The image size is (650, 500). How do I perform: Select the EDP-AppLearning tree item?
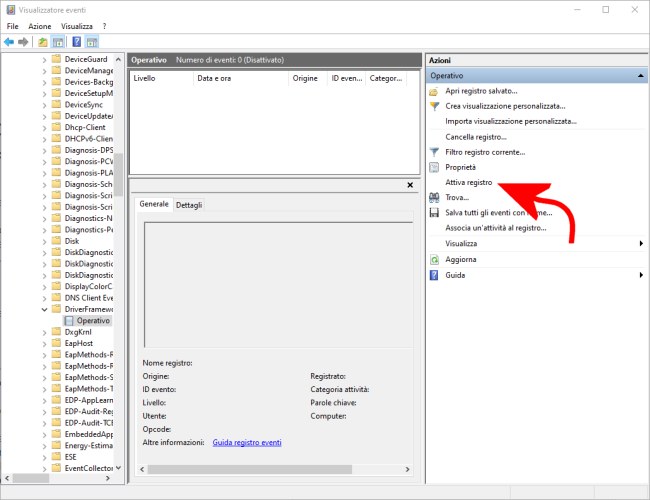[89, 400]
